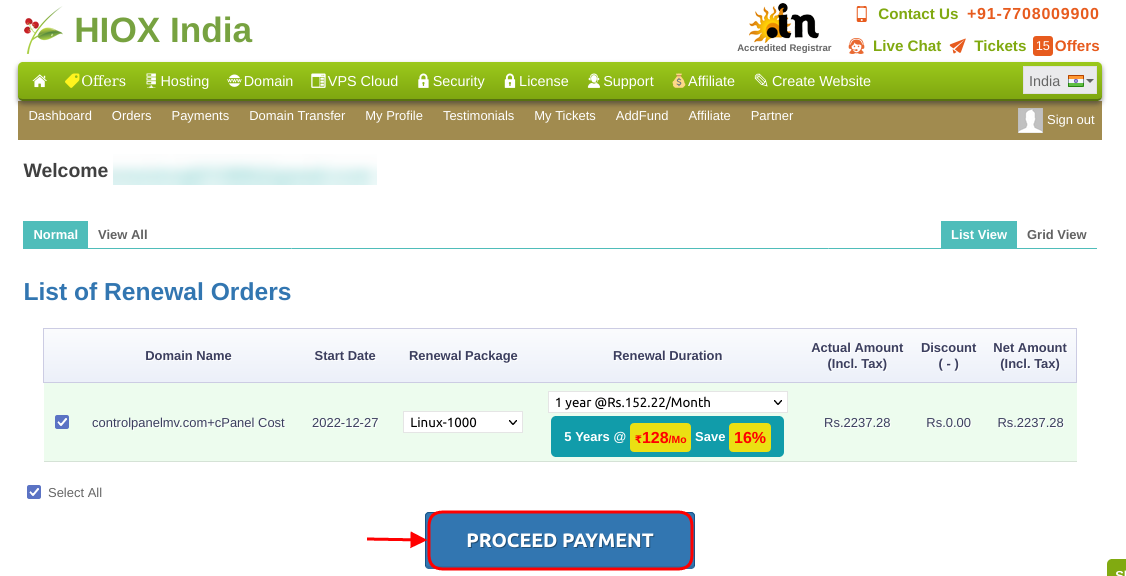This screenshot has width=1126, height=576.
Task: Click the Security padlock icon
Action: click(423, 81)
